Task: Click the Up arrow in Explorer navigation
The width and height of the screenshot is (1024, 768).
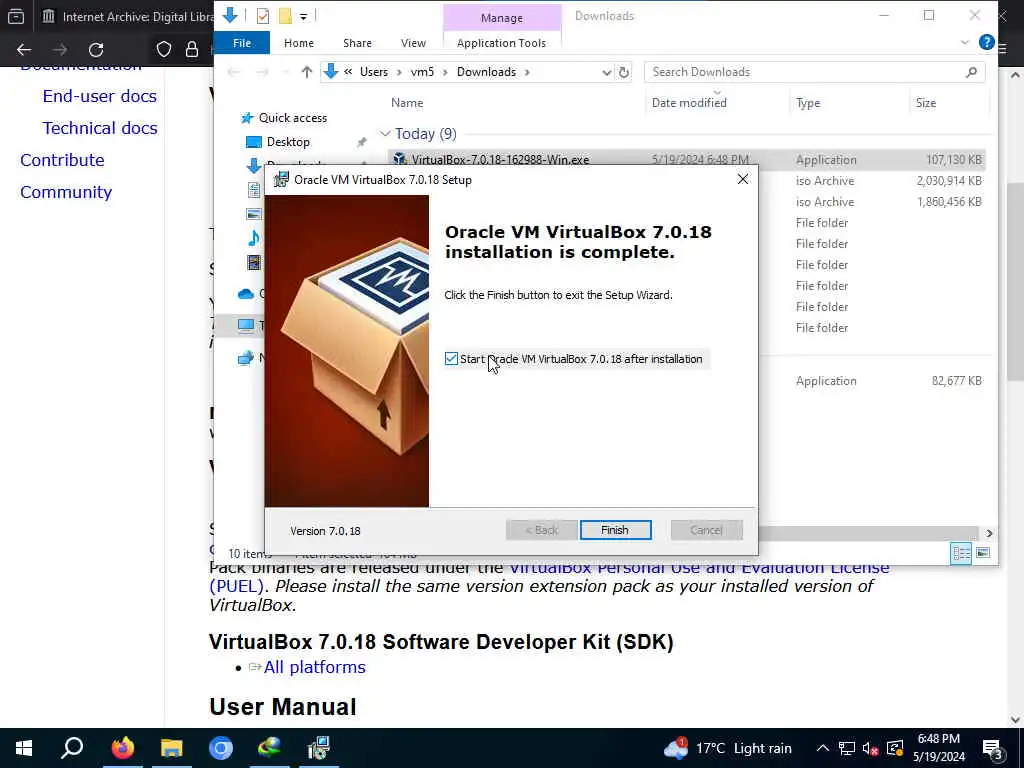Action: (306, 72)
